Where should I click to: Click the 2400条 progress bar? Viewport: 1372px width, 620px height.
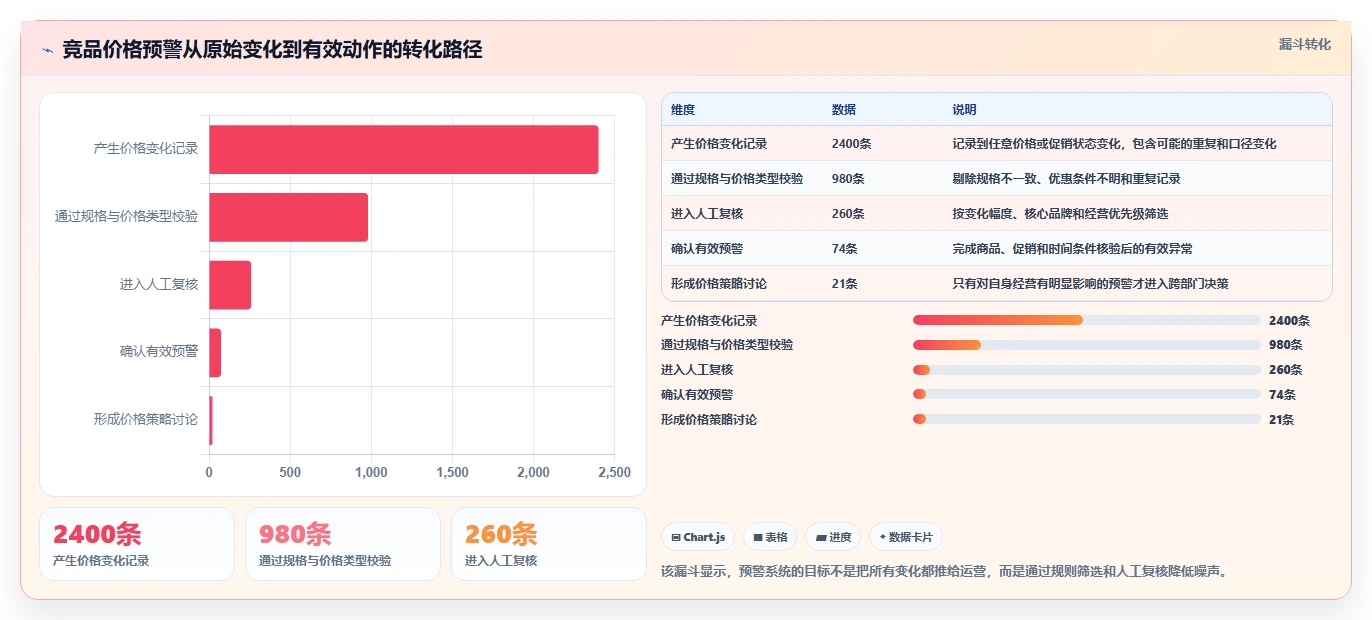click(x=1086, y=320)
